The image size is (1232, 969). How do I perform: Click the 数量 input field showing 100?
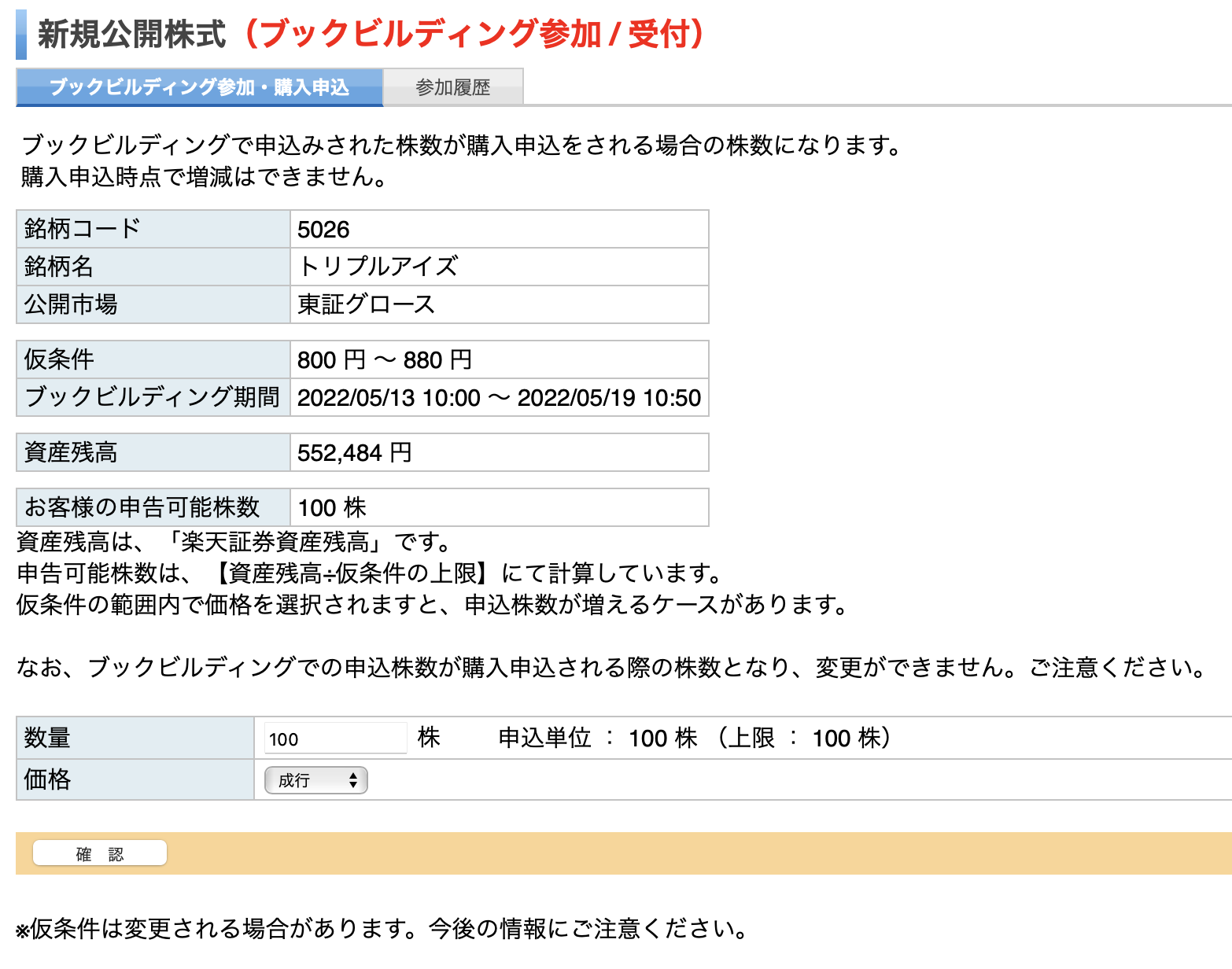click(x=335, y=739)
